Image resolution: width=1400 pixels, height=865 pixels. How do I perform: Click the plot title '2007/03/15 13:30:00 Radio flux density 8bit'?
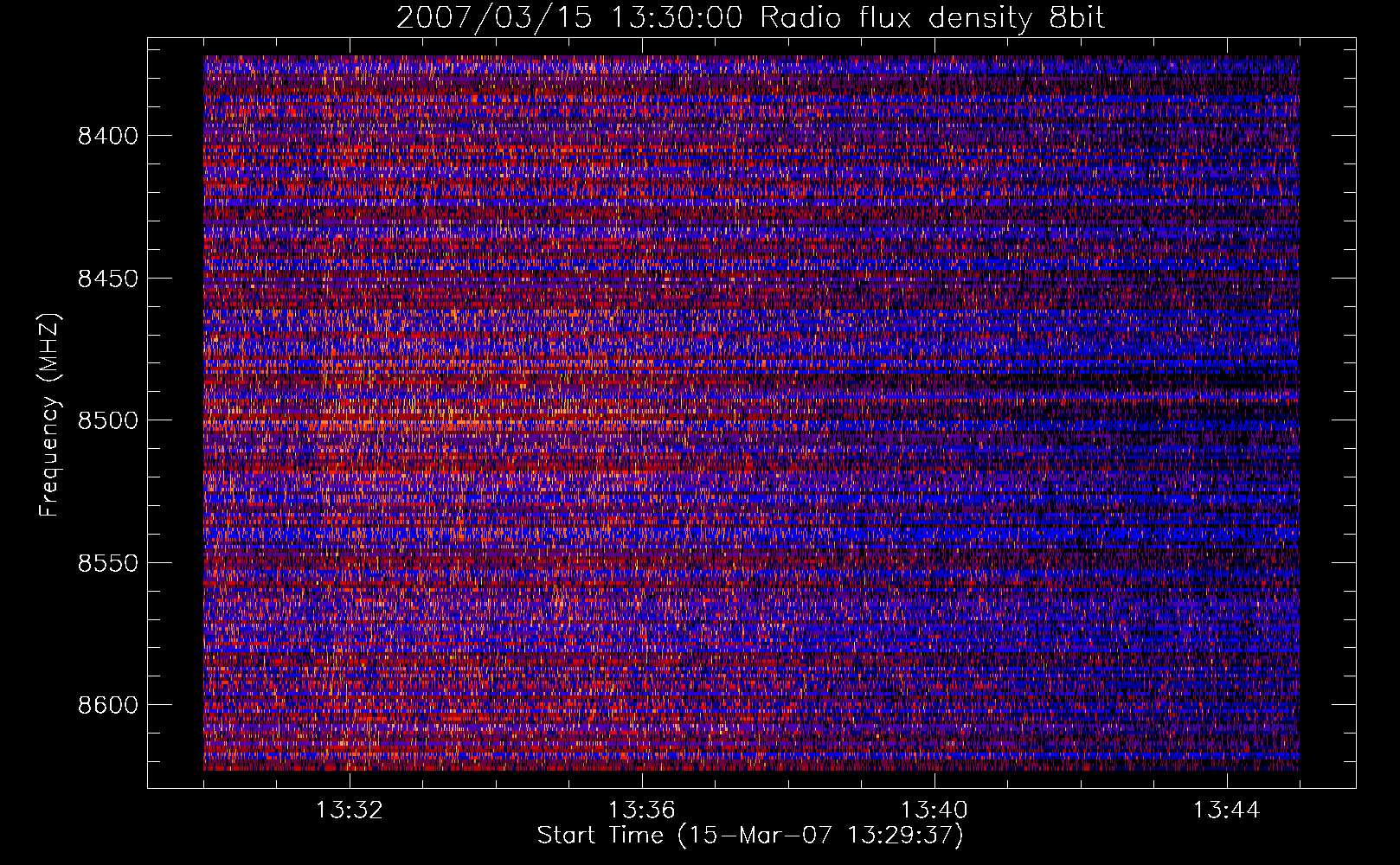pos(750,17)
